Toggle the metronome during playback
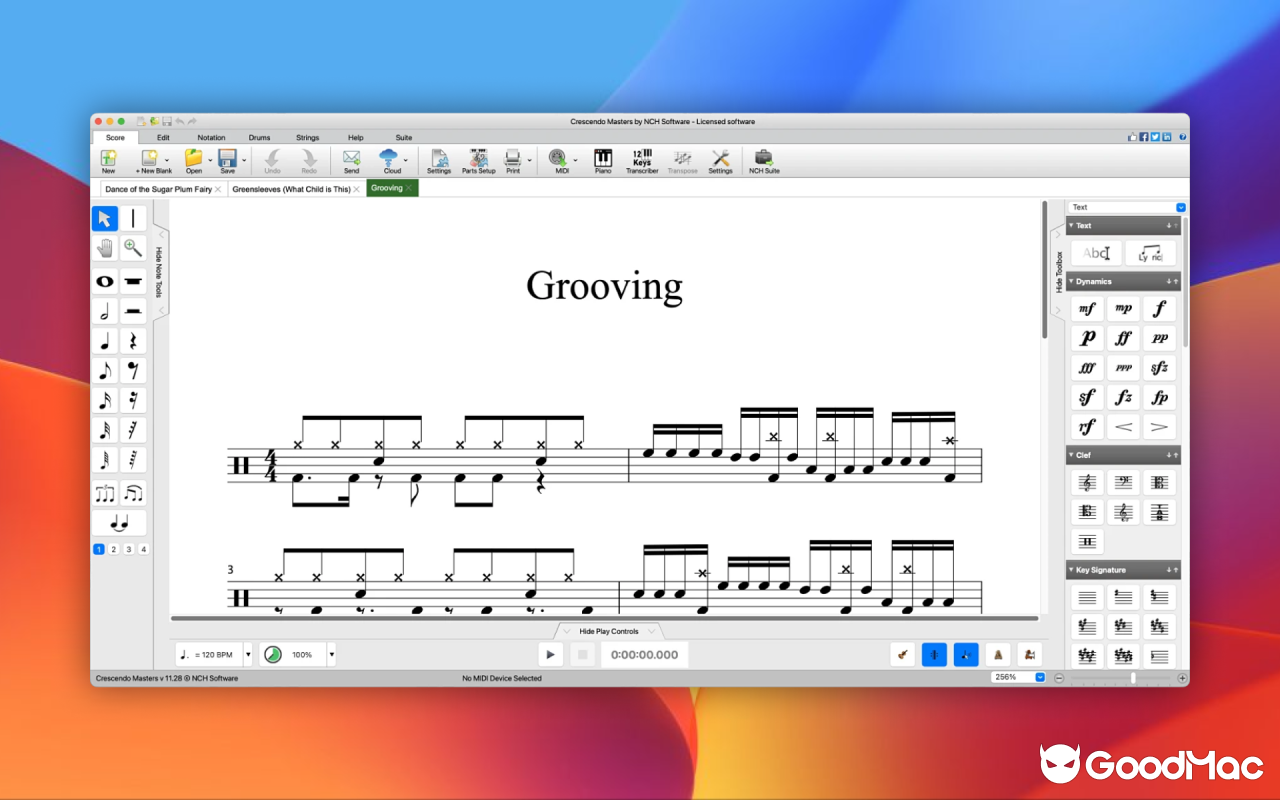Image resolution: width=1280 pixels, height=800 pixels. point(999,654)
